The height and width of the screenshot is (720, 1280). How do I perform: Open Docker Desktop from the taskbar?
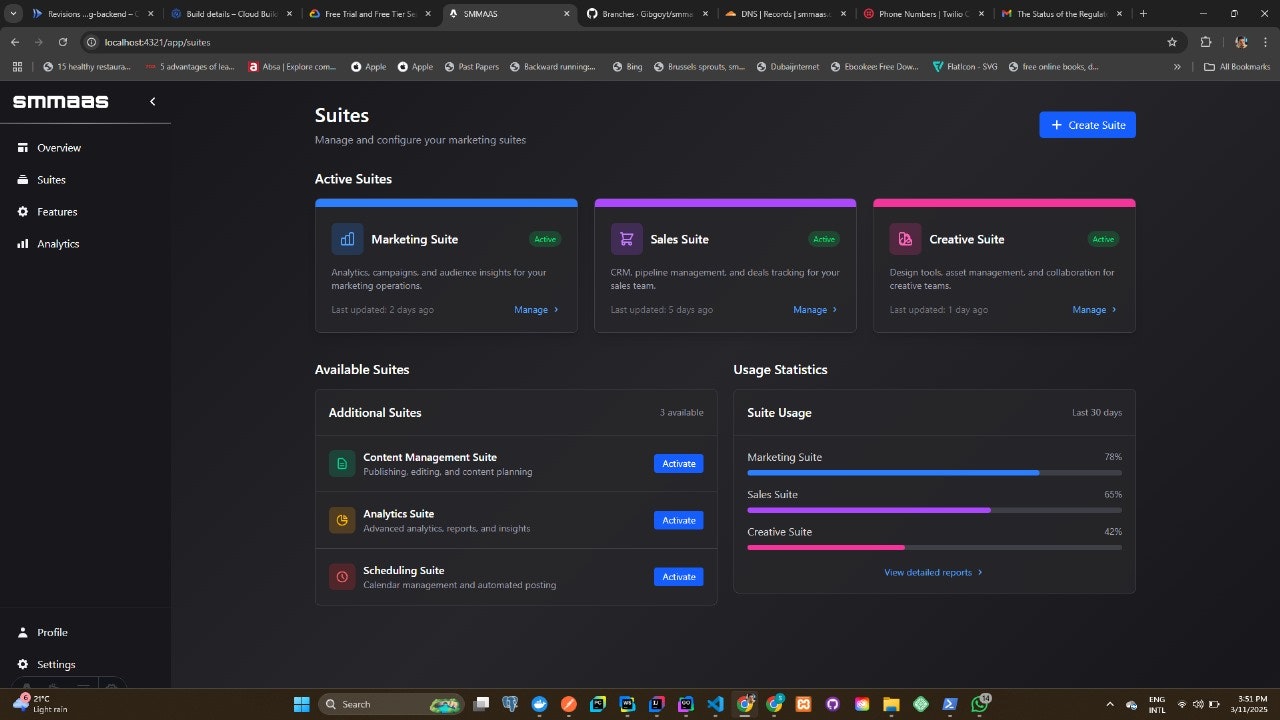[540, 704]
